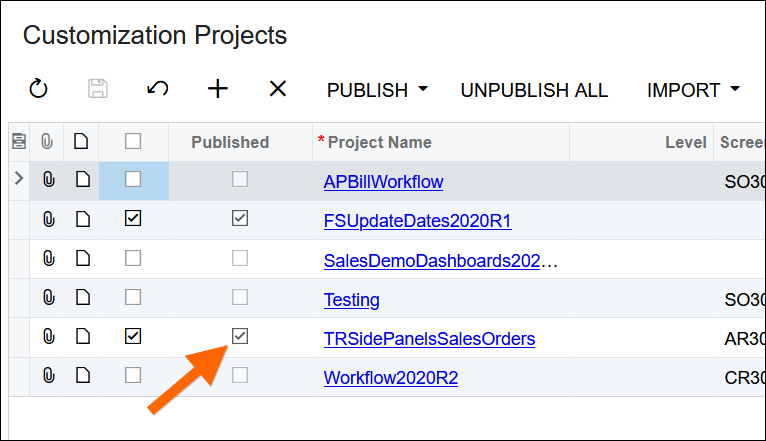Expand the PUBLISH dropdown menu
This screenshot has height=441, width=766.
coord(377,90)
